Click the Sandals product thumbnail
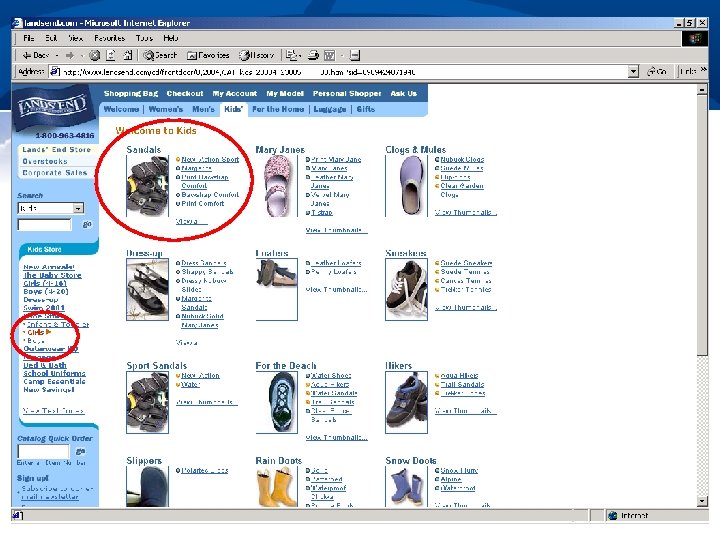The image size is (720, 540). click(x=147, y=186)
